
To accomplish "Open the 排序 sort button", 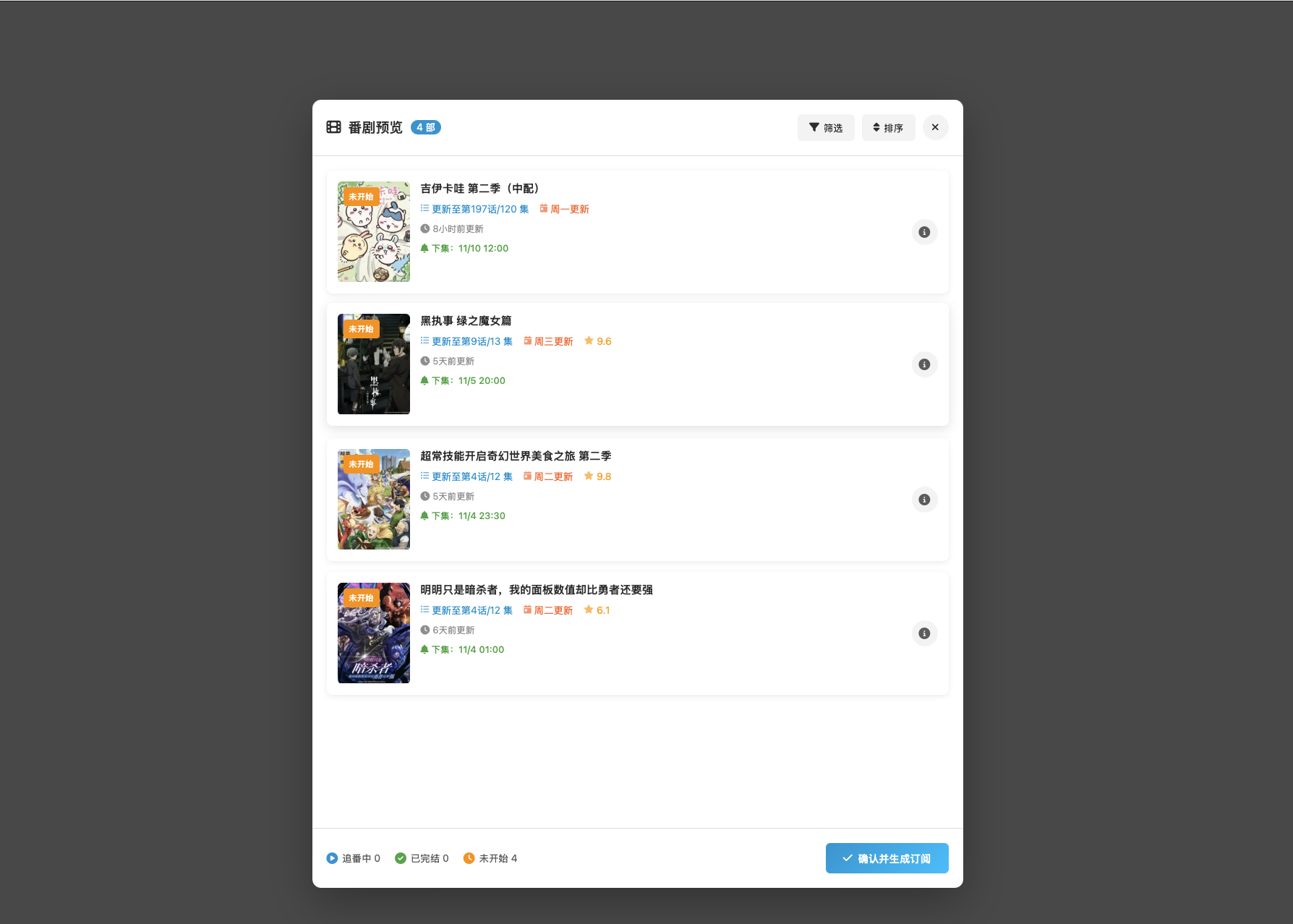I will click(888, 127).
